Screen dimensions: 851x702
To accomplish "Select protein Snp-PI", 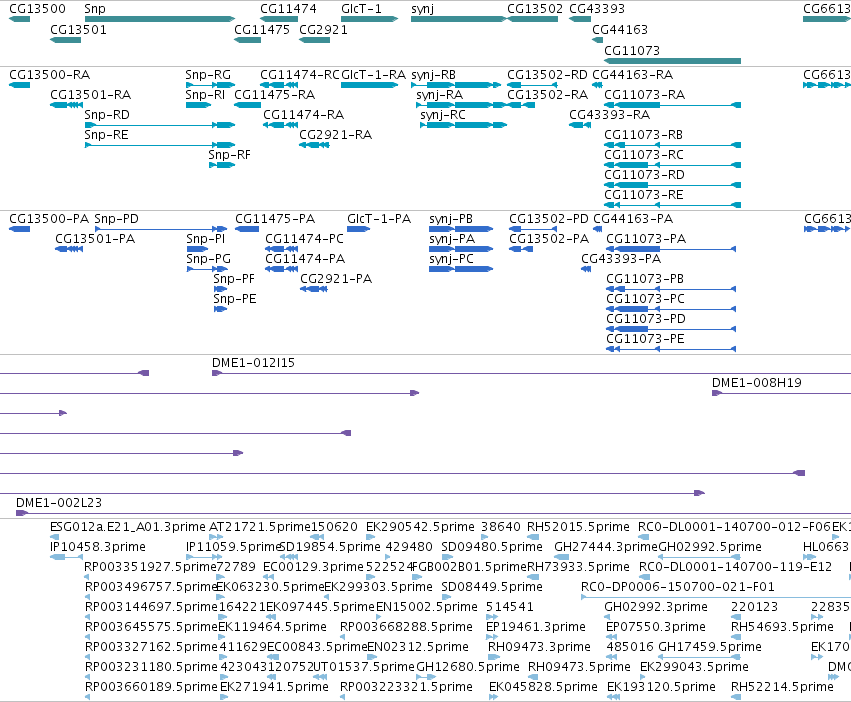I will pos(206,239).
